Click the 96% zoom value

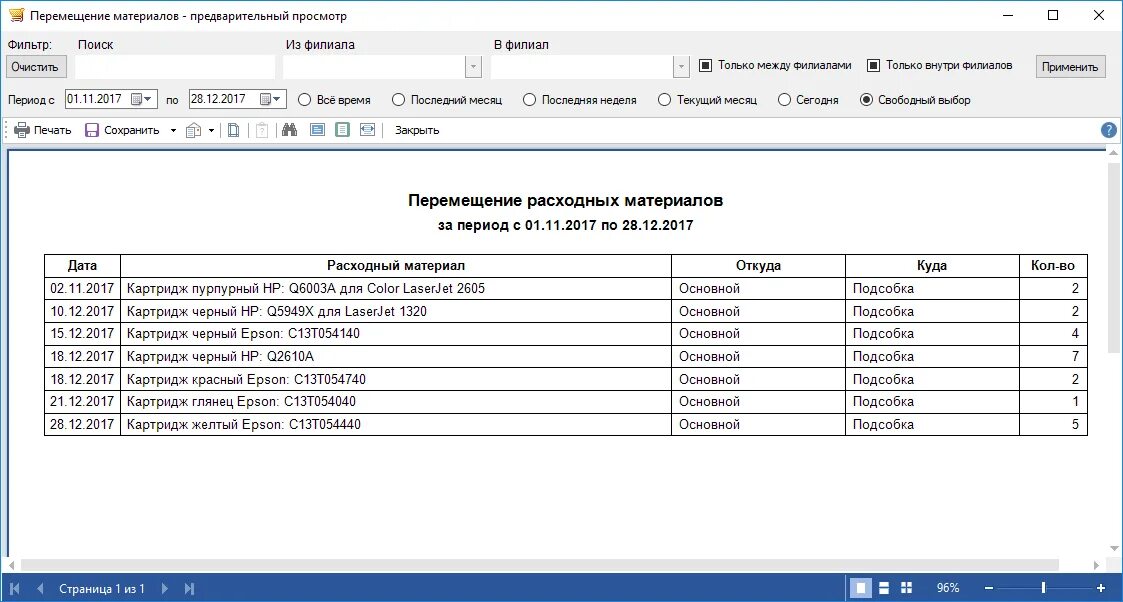click(x=948, y=588)
